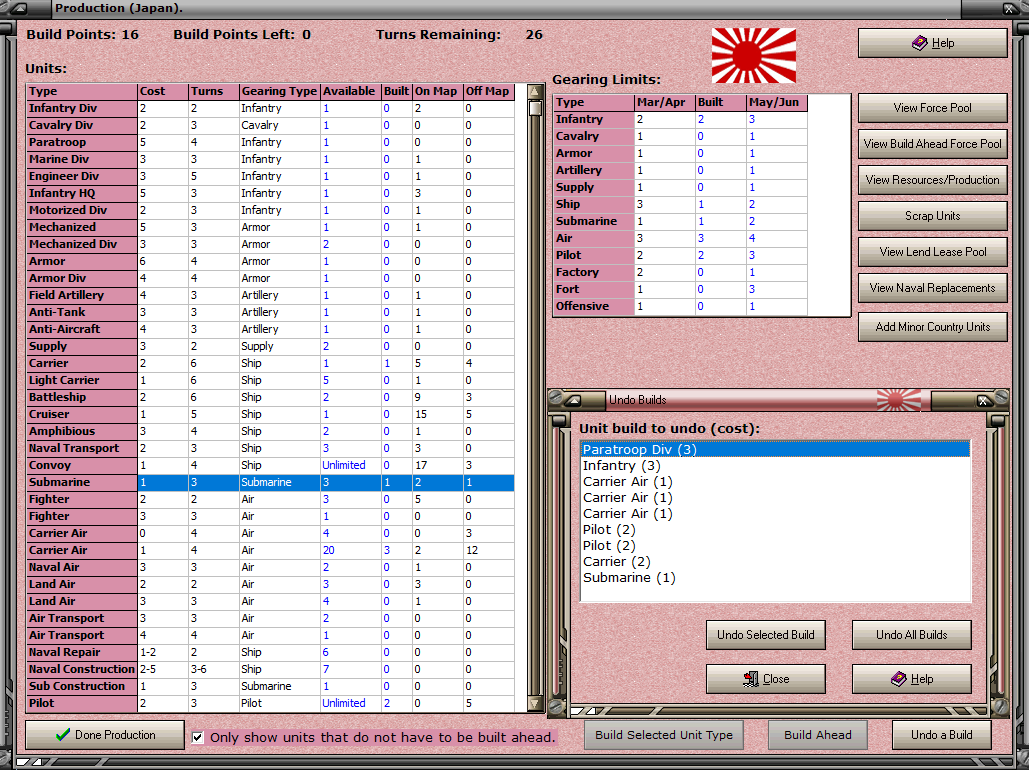Viewport: 1029px width, 770px height.
Task: Click the flag icon in Undo Builds title bar
Action: coord(898,400)
